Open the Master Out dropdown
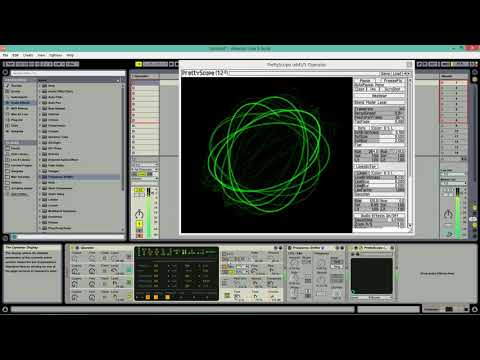 click(453, 183)
